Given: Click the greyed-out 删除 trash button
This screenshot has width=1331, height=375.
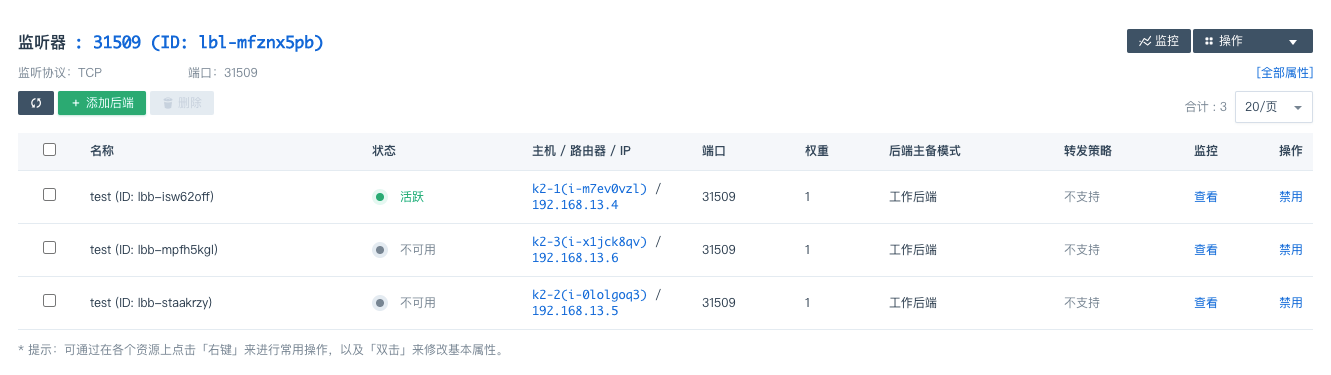Looking at the screenshot, I should pyautogui.click(x=182, y=103).
